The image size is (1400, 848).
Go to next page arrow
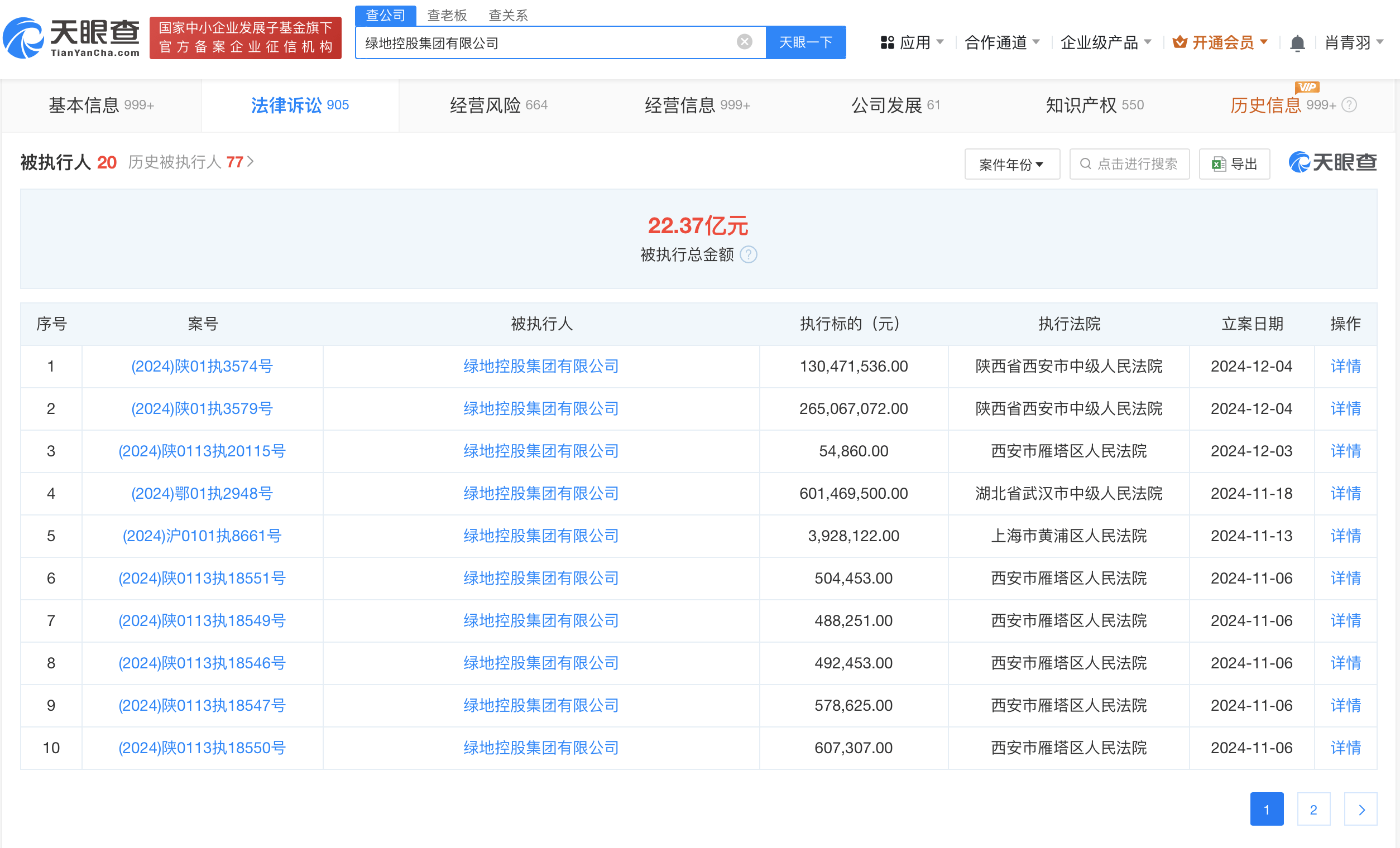point(1360,810)
